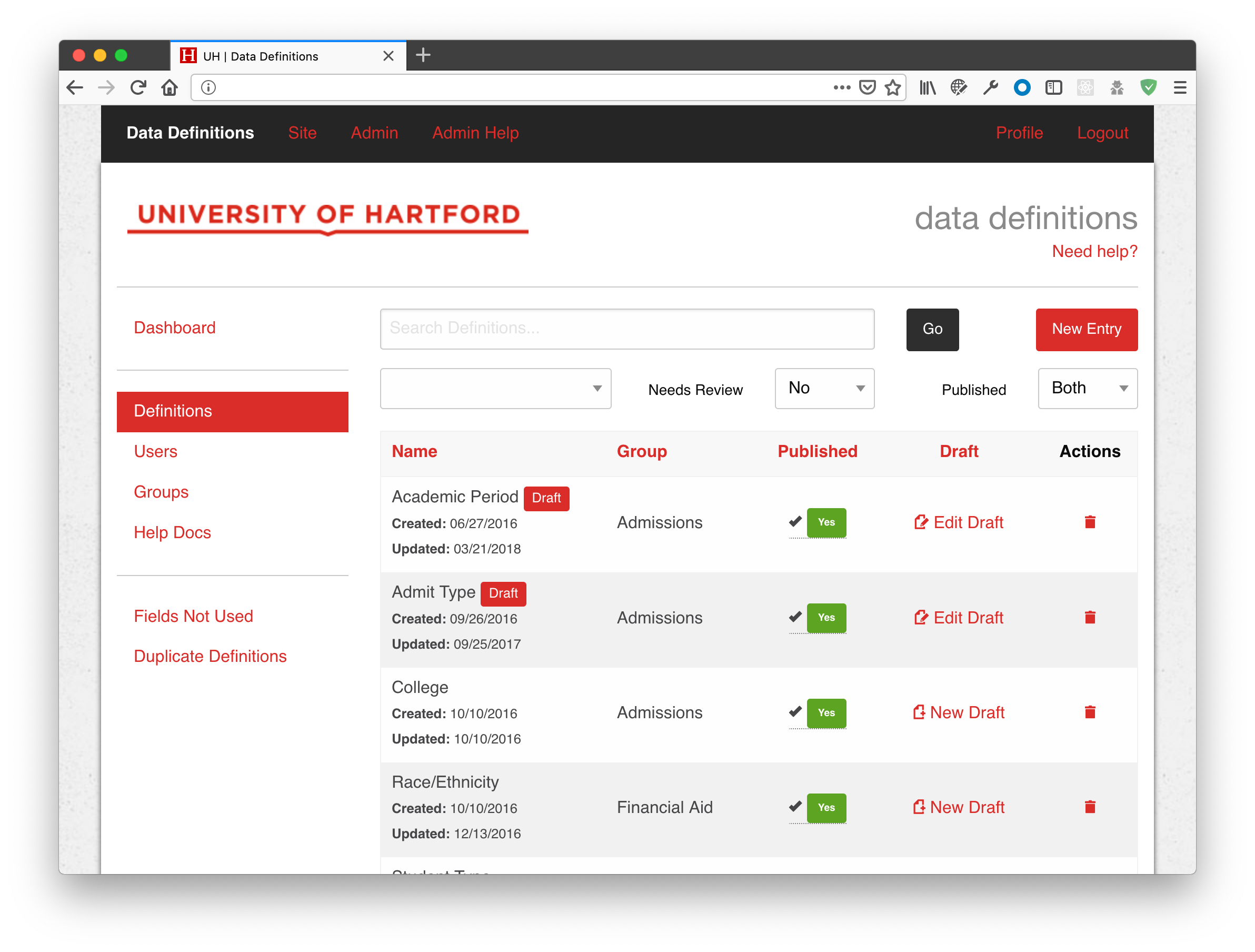This screenshot has width=1255, height=952.
Task: Sort table by Name column header
Action: 414,452
